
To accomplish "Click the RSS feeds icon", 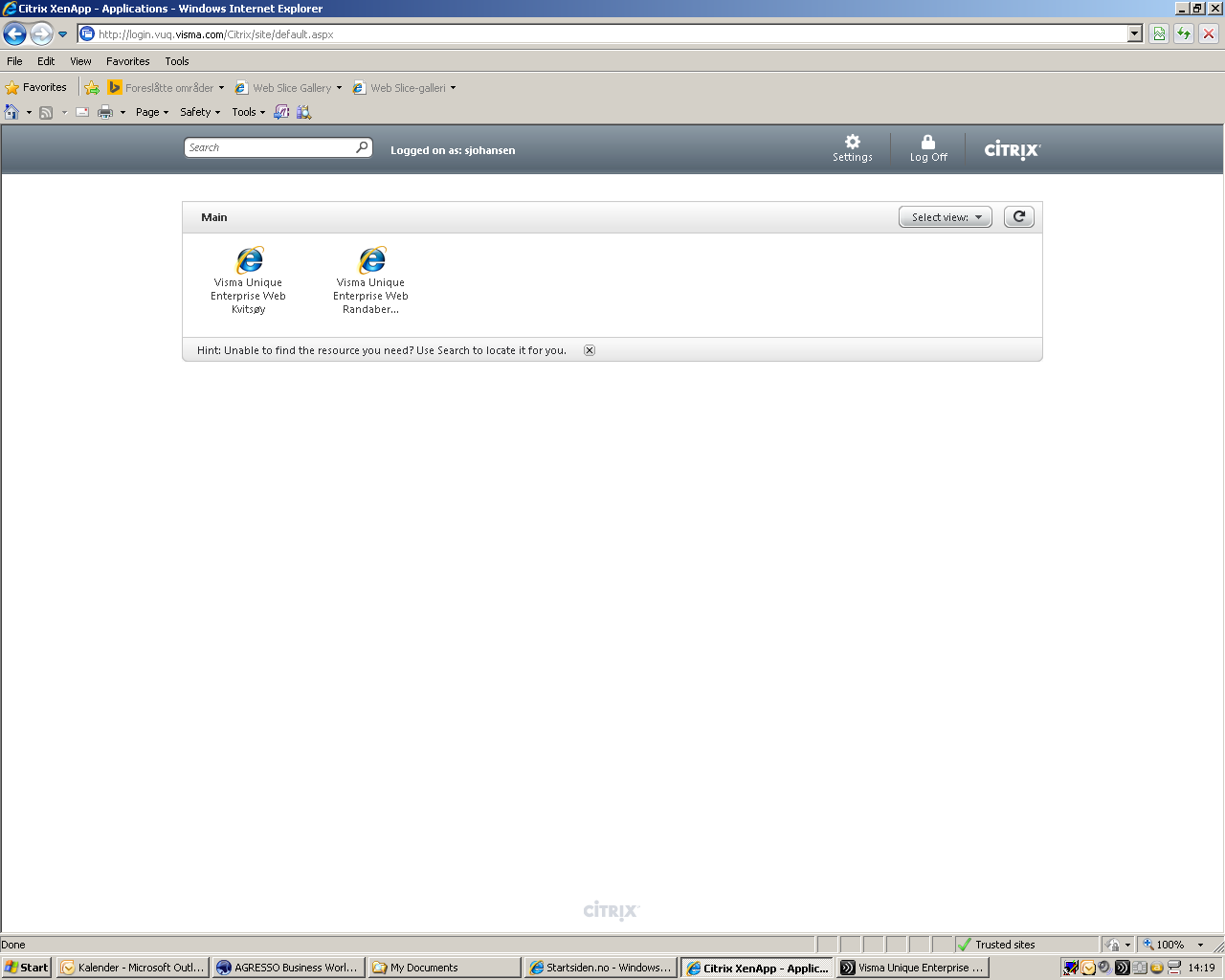I will [46, 112].
